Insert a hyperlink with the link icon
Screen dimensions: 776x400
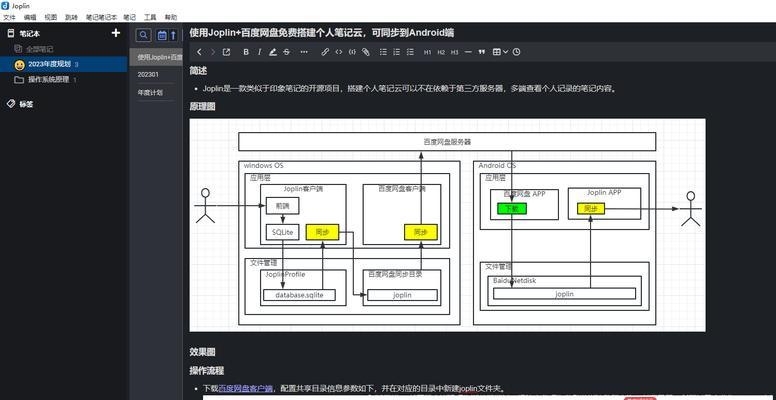coord(325,52)
